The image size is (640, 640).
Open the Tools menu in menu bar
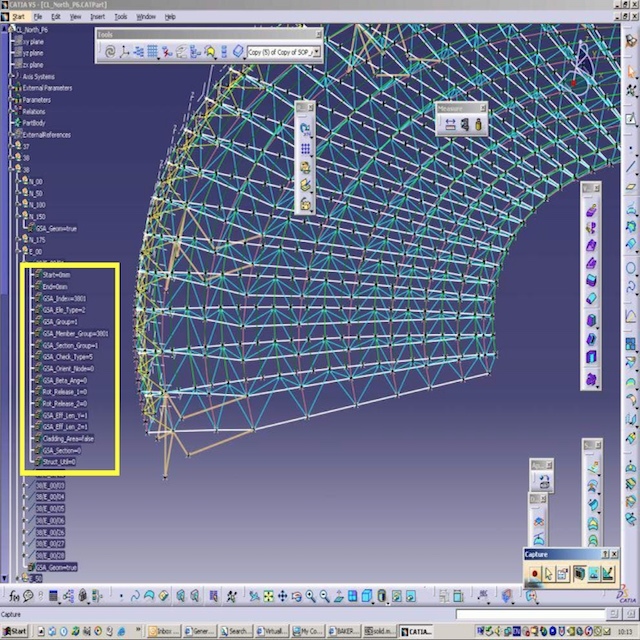pyautogui.click(x=120, y=17)
